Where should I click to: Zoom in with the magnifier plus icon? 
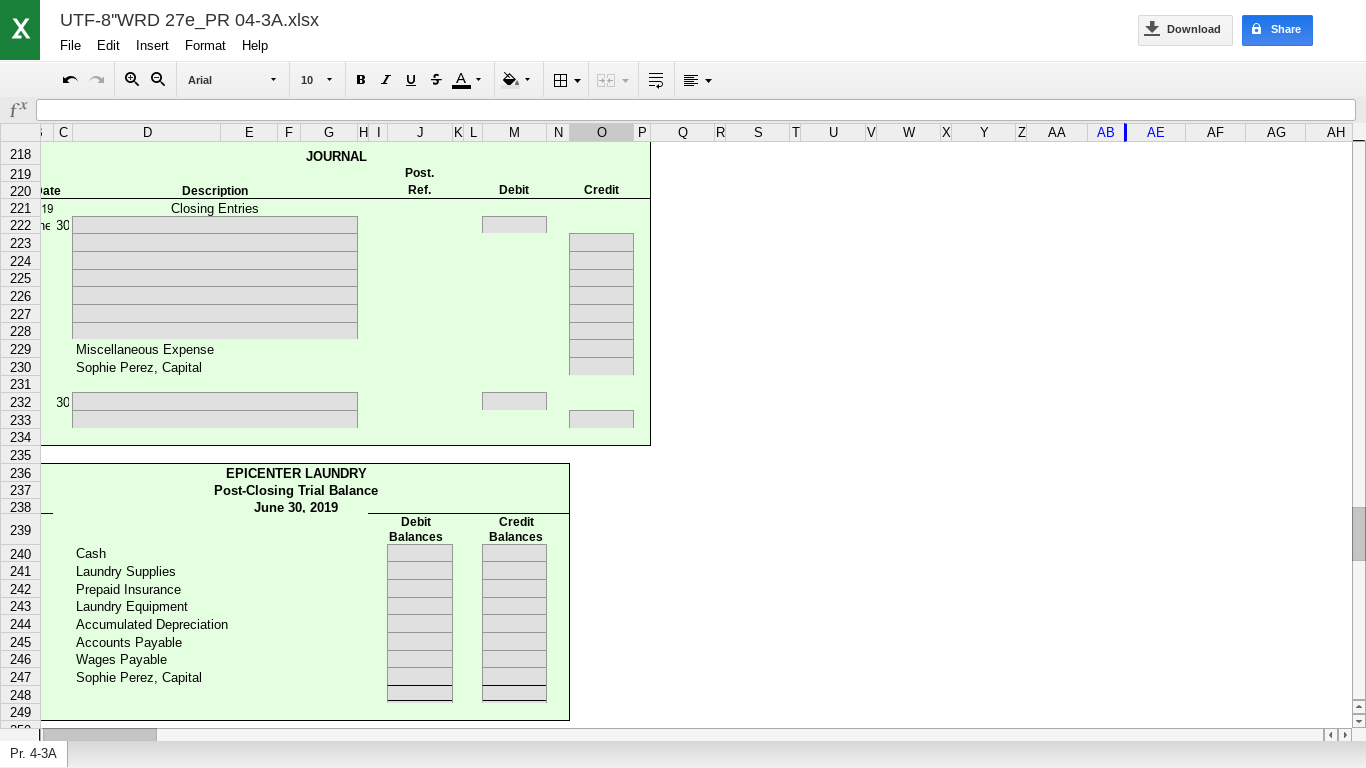132,80
